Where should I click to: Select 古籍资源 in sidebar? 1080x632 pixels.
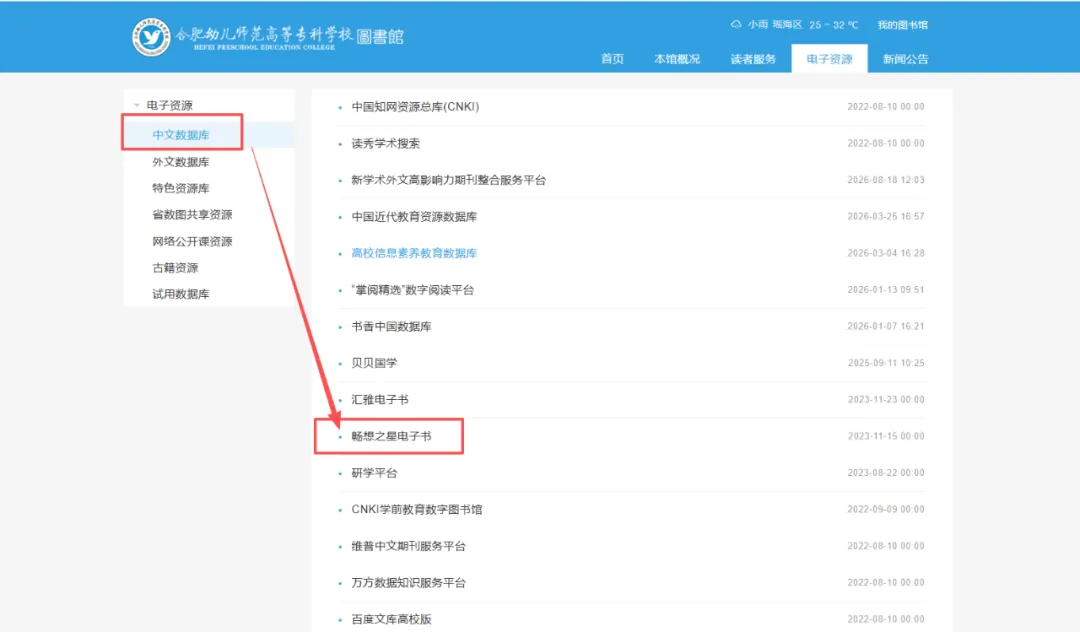[175, 267]
